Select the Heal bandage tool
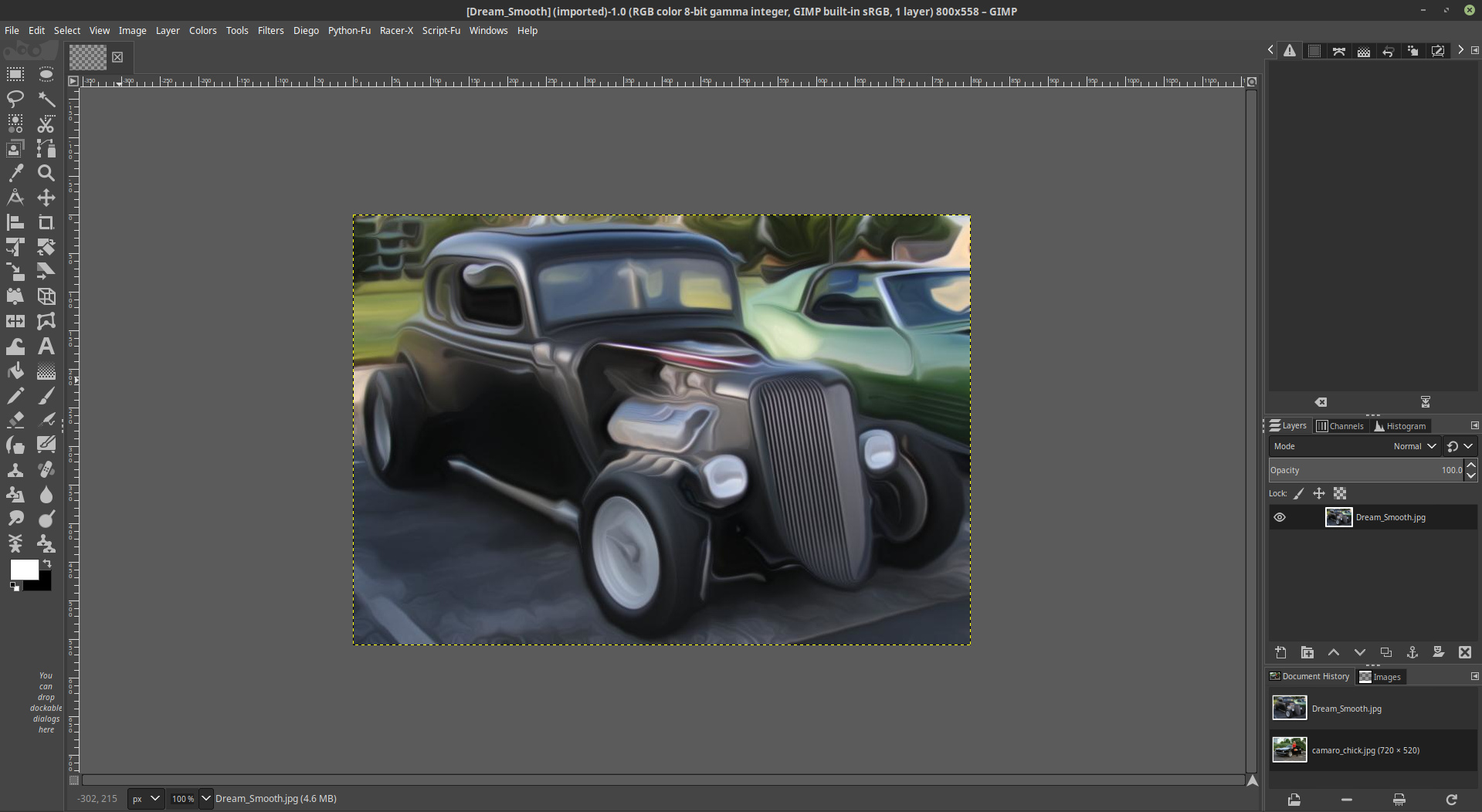Screen dimensions: 1482x812 click(46, 469)
